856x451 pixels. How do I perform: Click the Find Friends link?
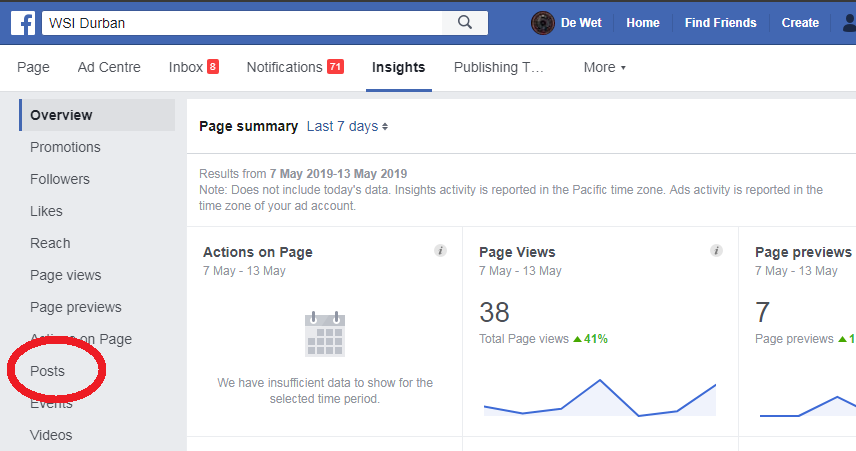click(721, 23)
